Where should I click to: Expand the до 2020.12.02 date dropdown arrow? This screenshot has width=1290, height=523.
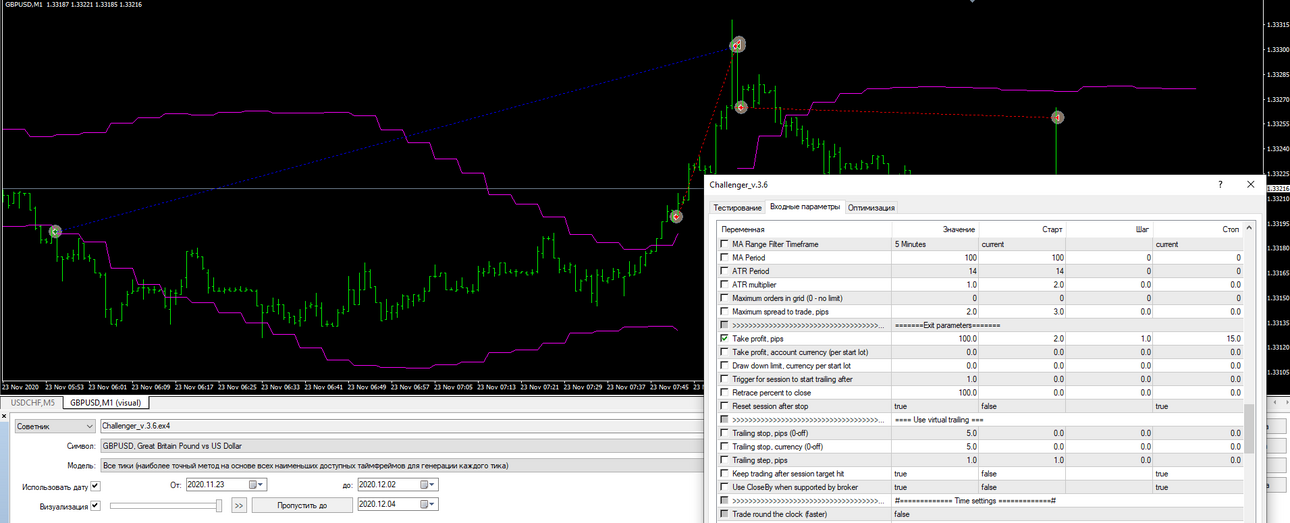click(x=430, y=485)
